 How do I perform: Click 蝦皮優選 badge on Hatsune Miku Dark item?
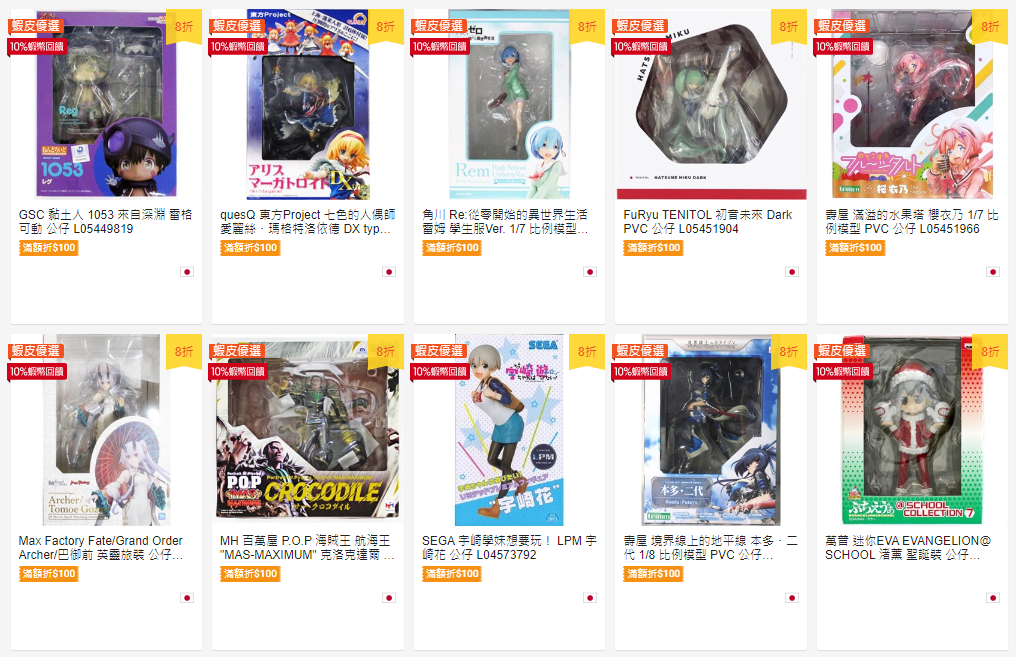point(640,26)
